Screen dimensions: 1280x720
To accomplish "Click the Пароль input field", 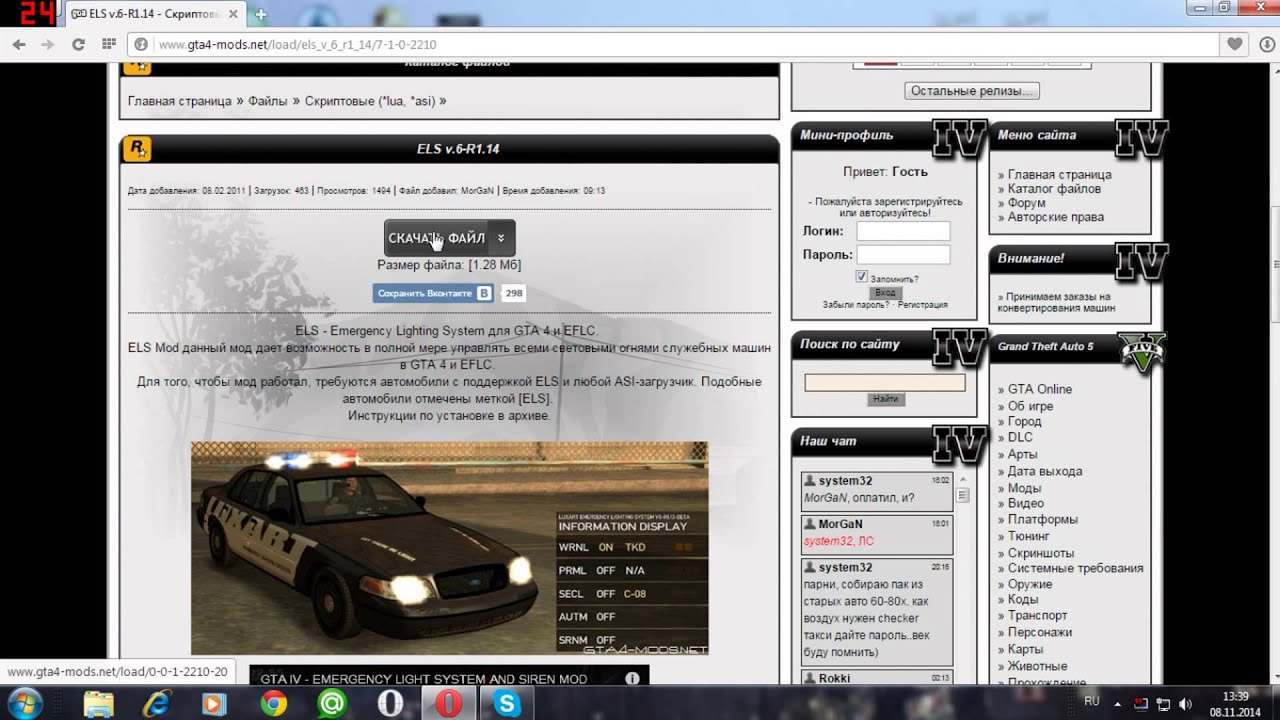I will pos(903,254).
